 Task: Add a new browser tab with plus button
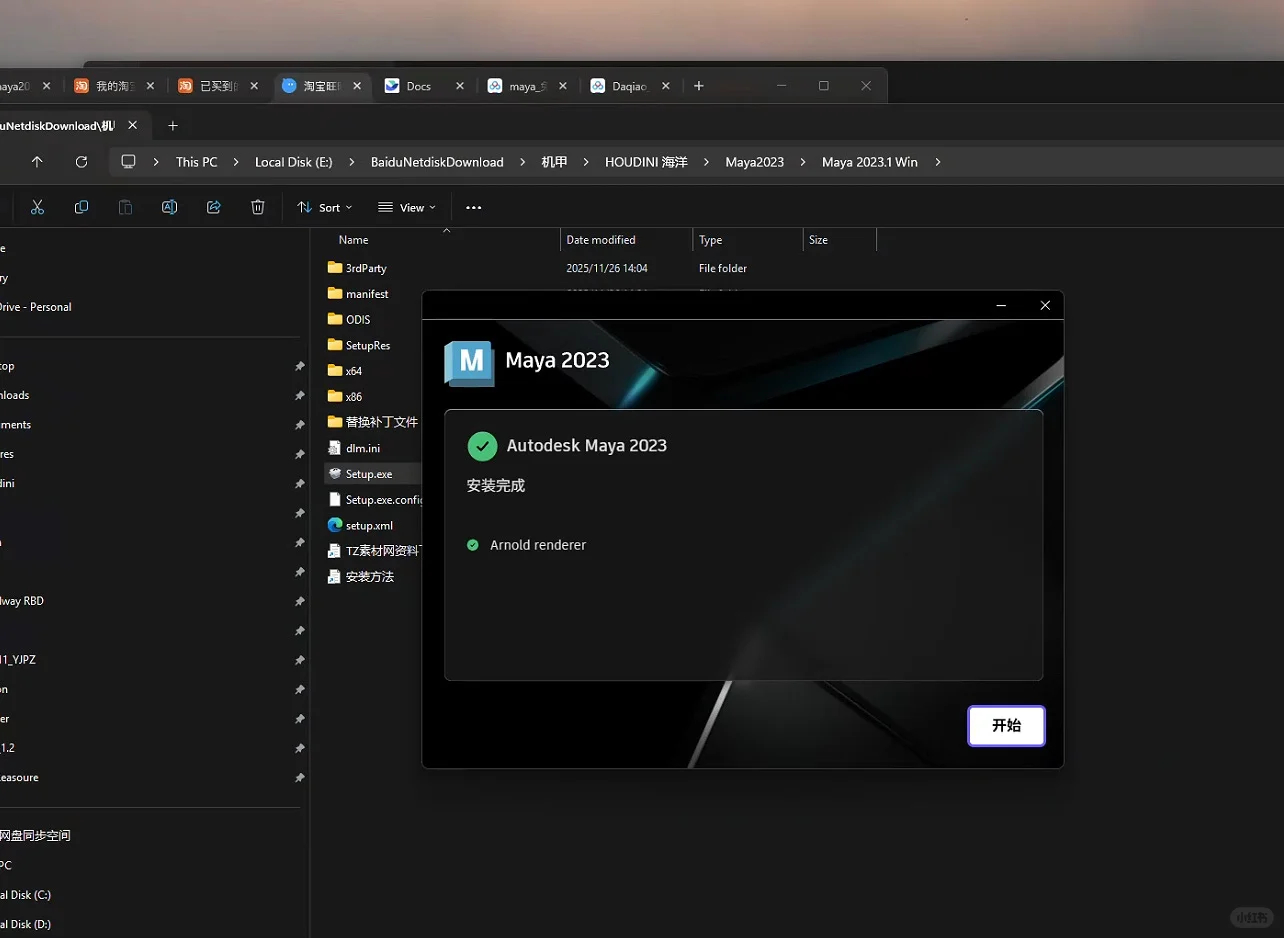(699, 86)
